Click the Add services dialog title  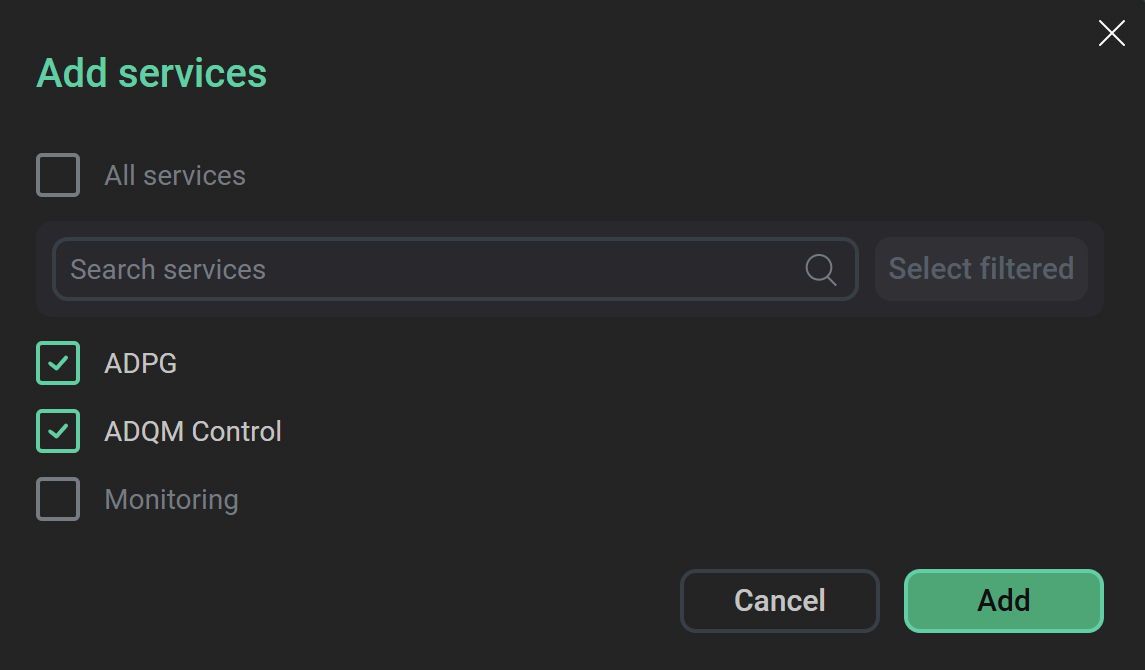coord(151,72)
